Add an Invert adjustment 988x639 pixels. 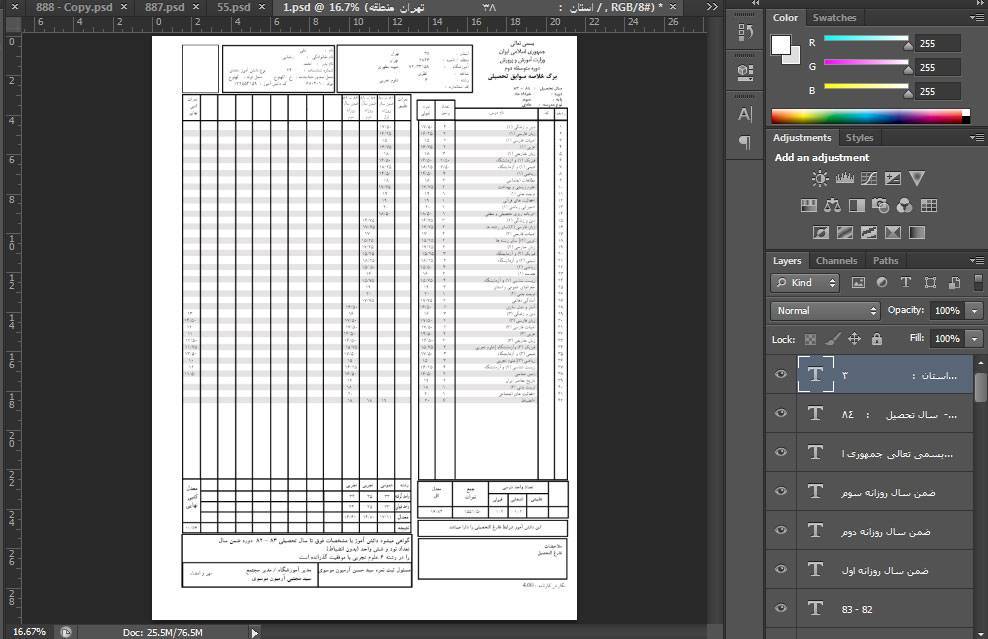click(820, 233)
